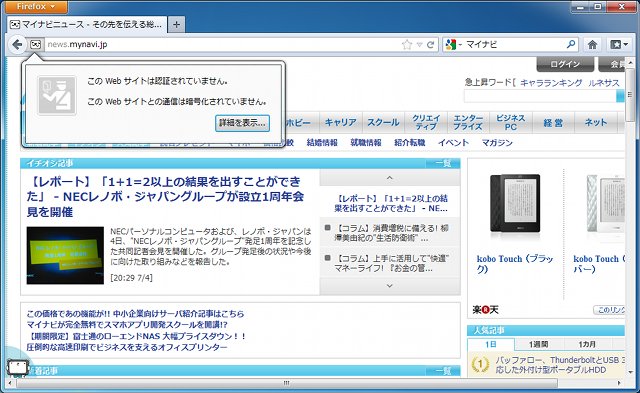Go to the home page icon

592,44
